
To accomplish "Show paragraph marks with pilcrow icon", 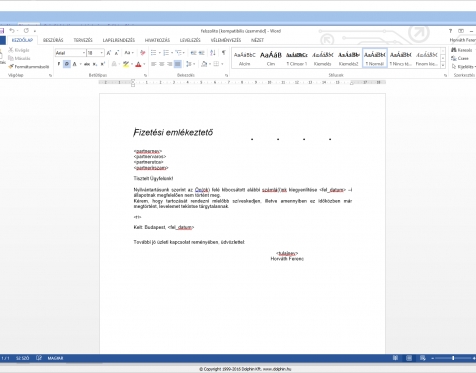I will (x=224, y=53).
